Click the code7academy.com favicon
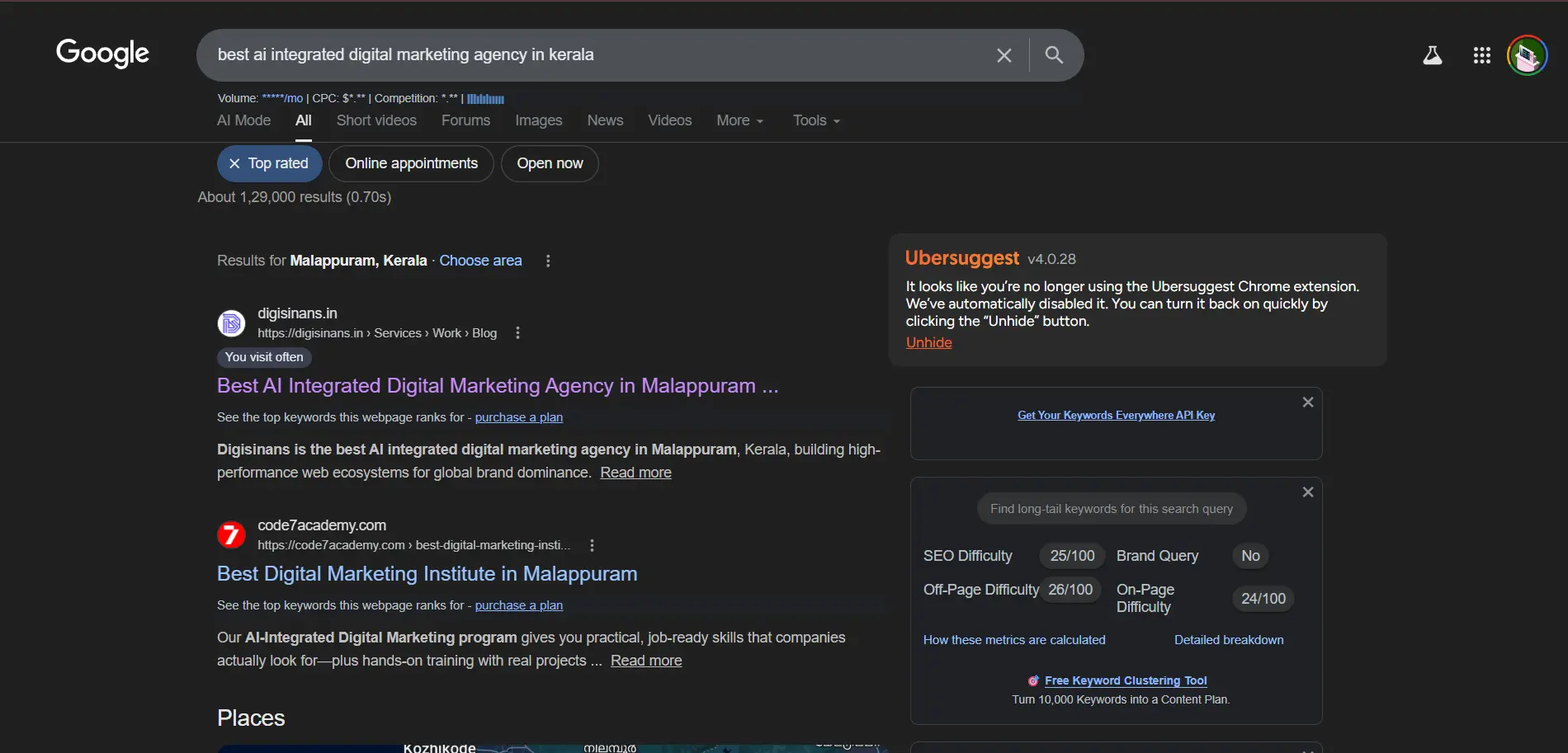This screenshot has height=753, width=1568. pos(231,534)
